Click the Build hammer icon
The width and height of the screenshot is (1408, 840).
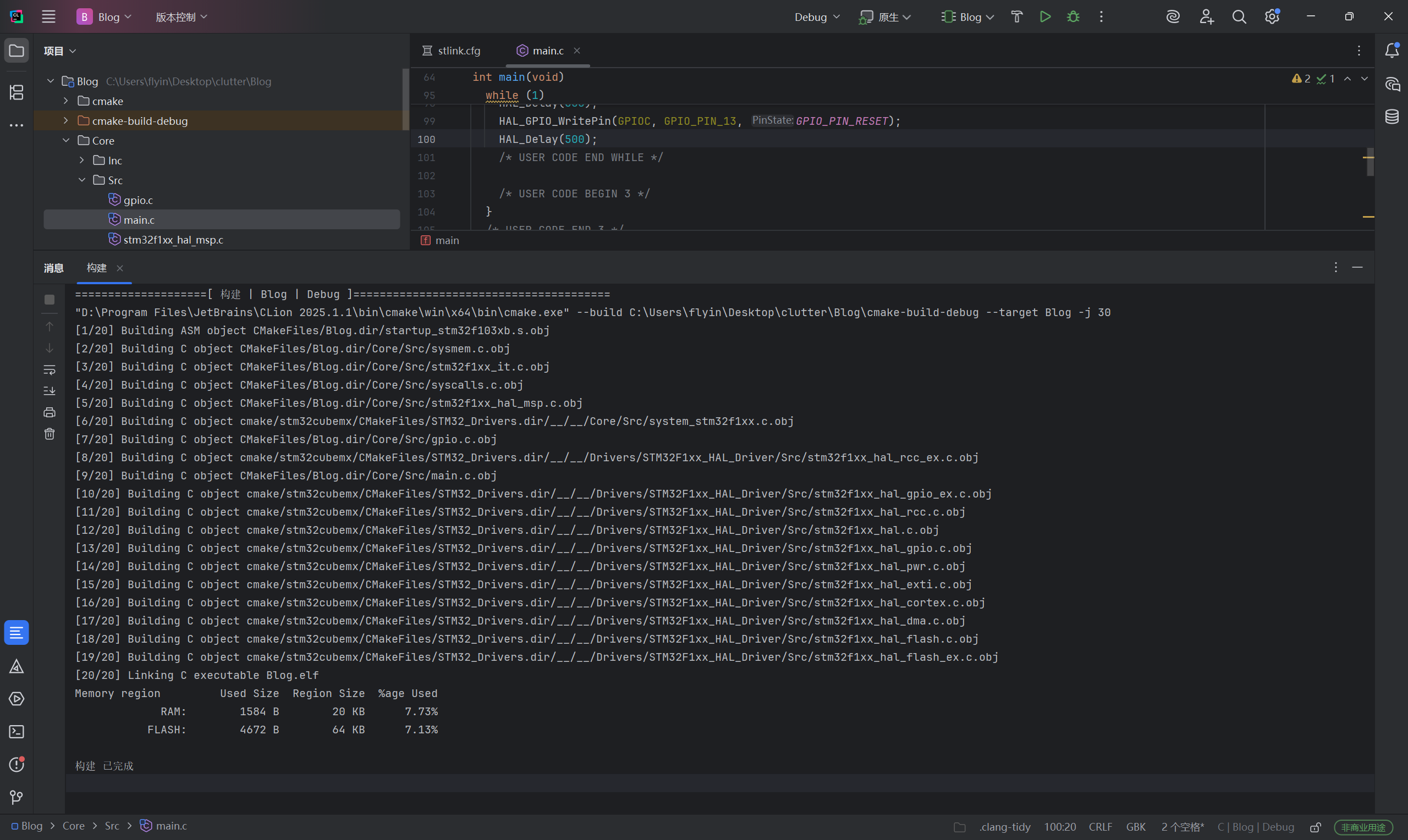[x=1016, y=17]
